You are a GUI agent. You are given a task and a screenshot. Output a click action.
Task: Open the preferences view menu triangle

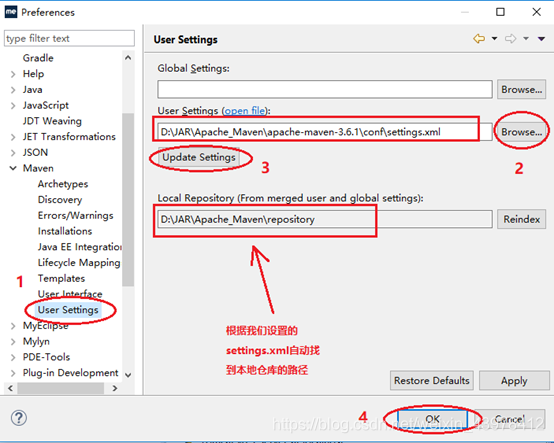click(541, 39)
